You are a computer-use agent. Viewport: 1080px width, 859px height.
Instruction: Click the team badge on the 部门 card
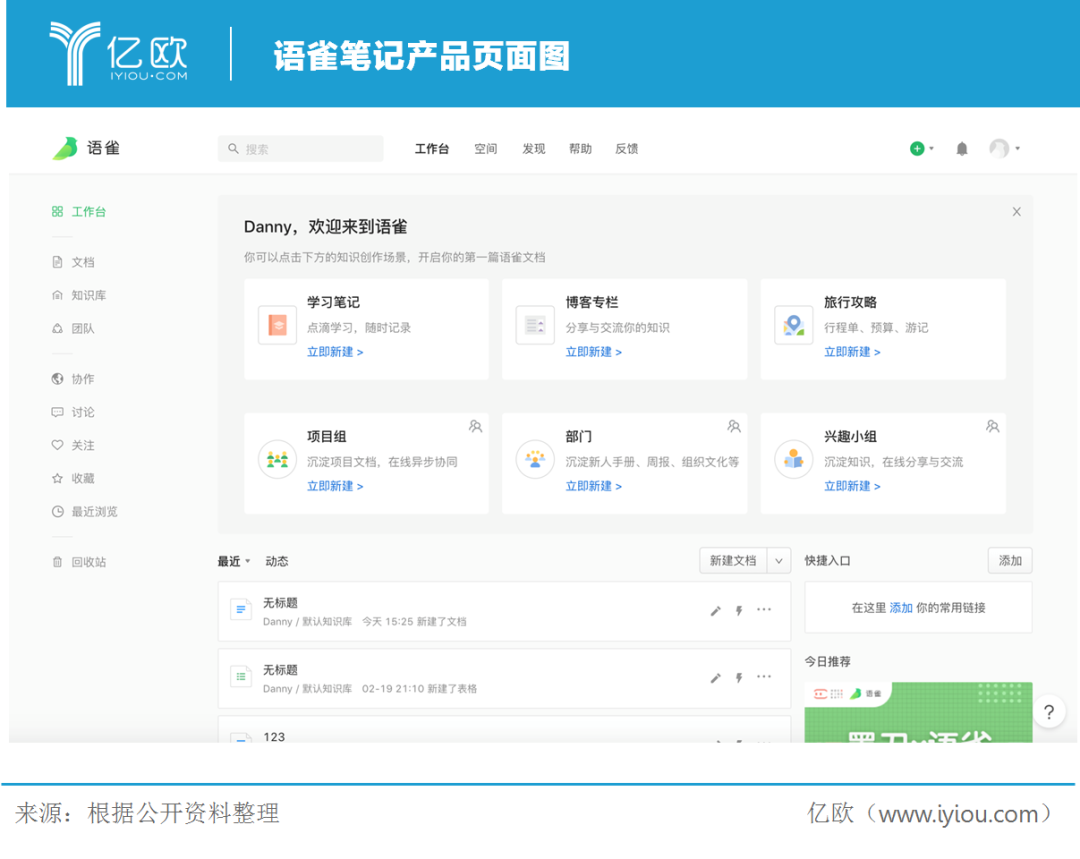(734, 426)
